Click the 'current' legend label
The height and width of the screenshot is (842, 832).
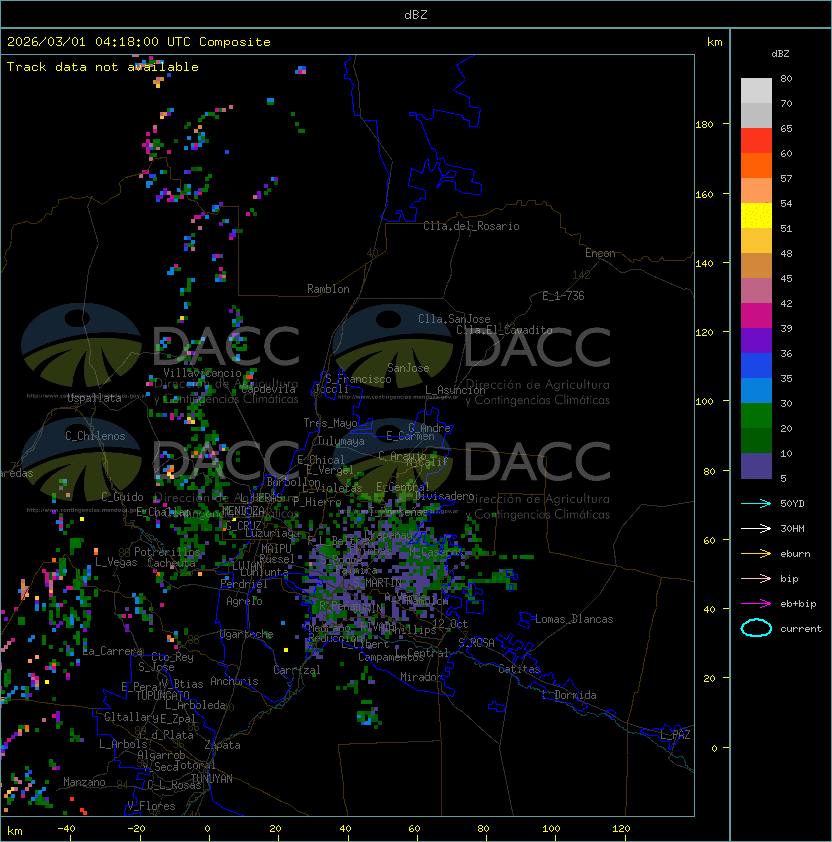801,629
